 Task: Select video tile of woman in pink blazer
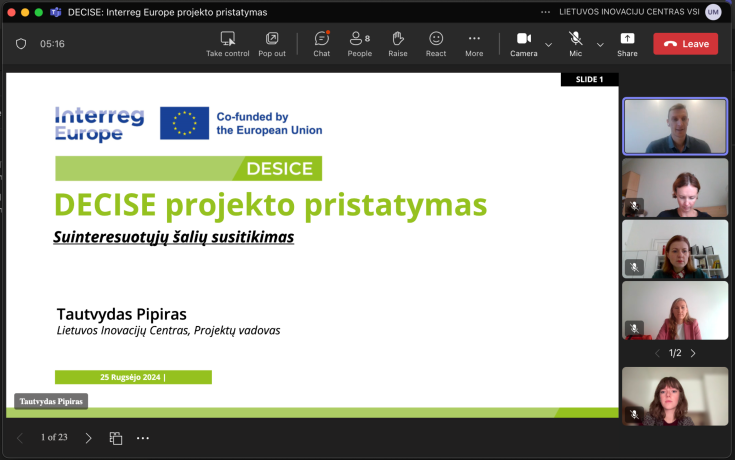tap(675, 310)
